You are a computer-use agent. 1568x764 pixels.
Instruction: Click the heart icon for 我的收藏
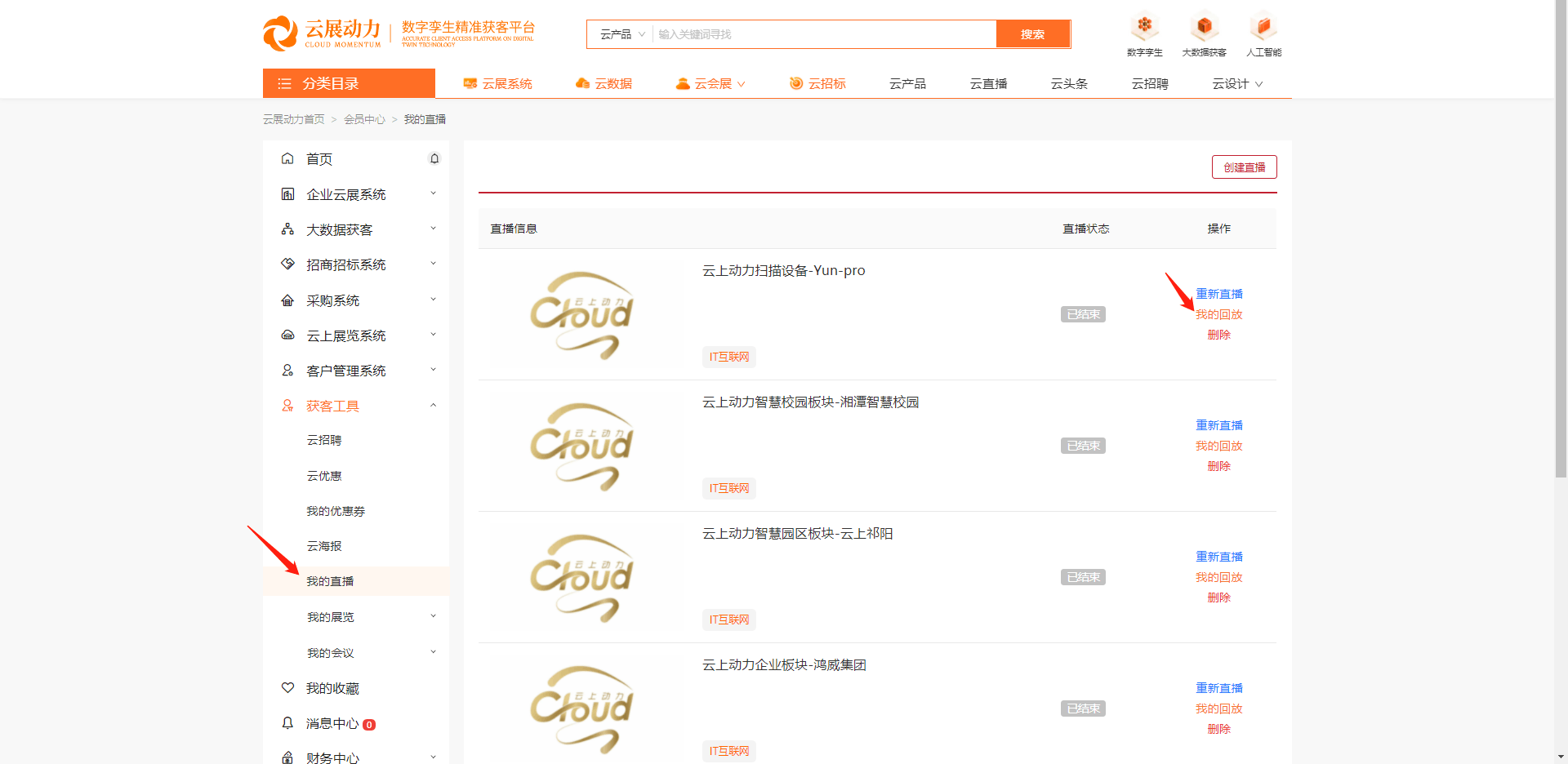(x=287, y=688)
